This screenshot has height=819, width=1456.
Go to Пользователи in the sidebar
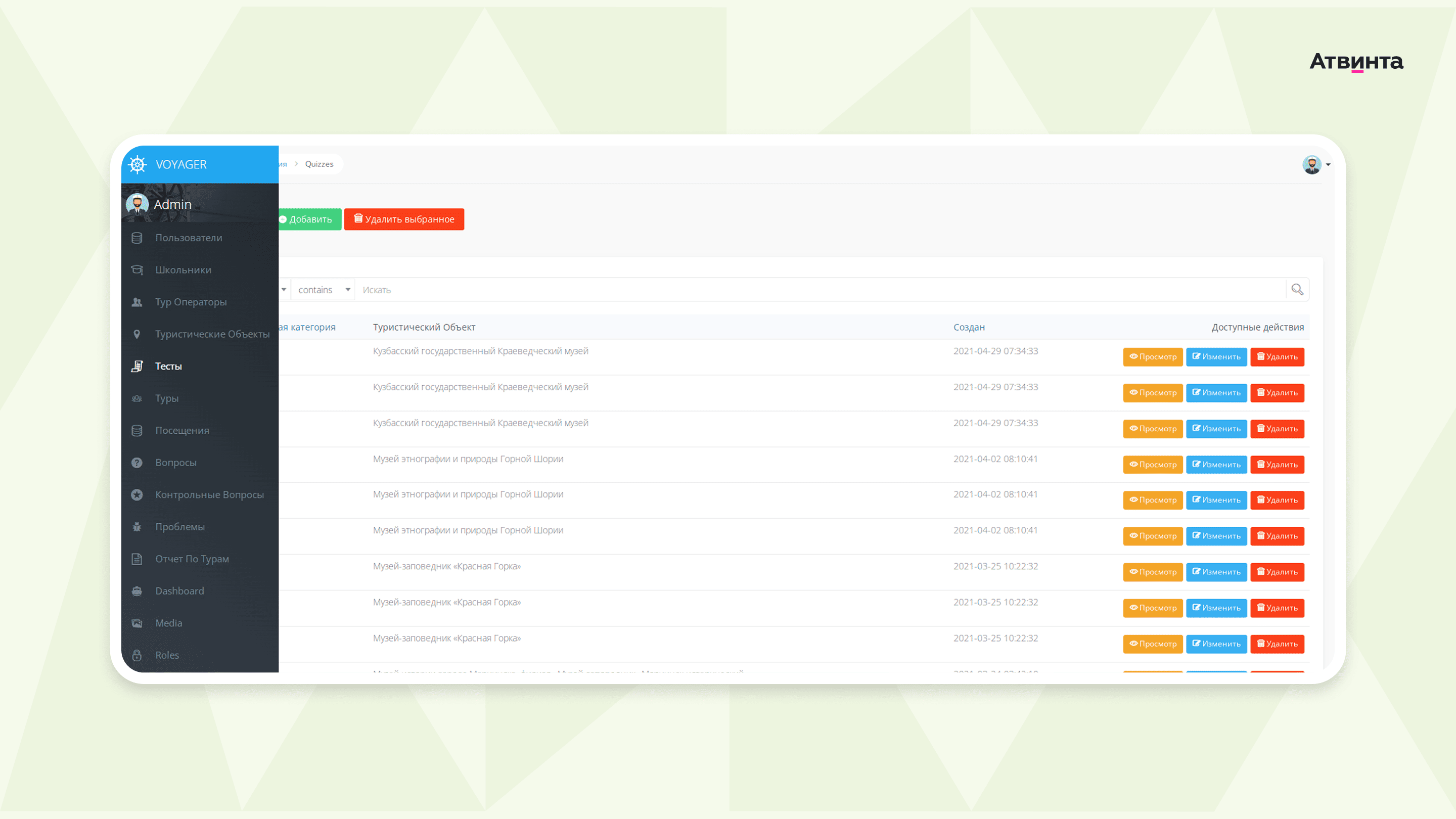(x=188, y=238)
